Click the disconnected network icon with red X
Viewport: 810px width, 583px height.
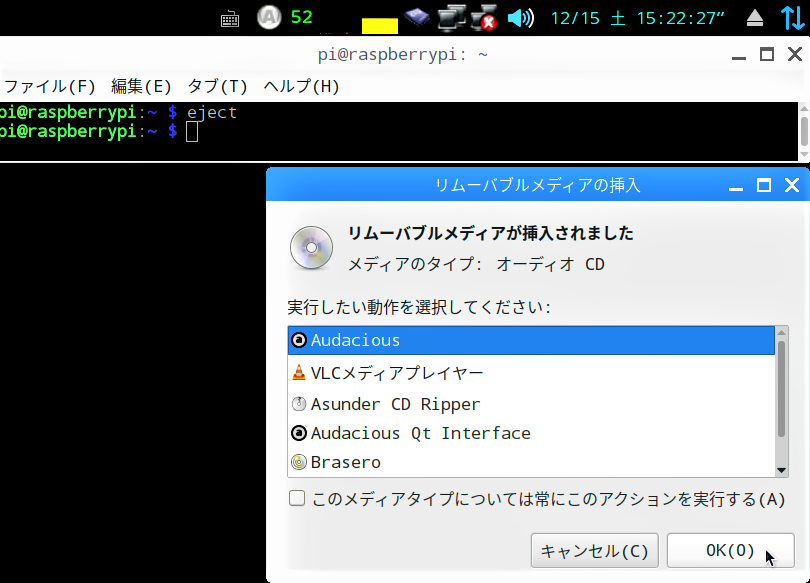pyautogui.click(x=484, y=18)
